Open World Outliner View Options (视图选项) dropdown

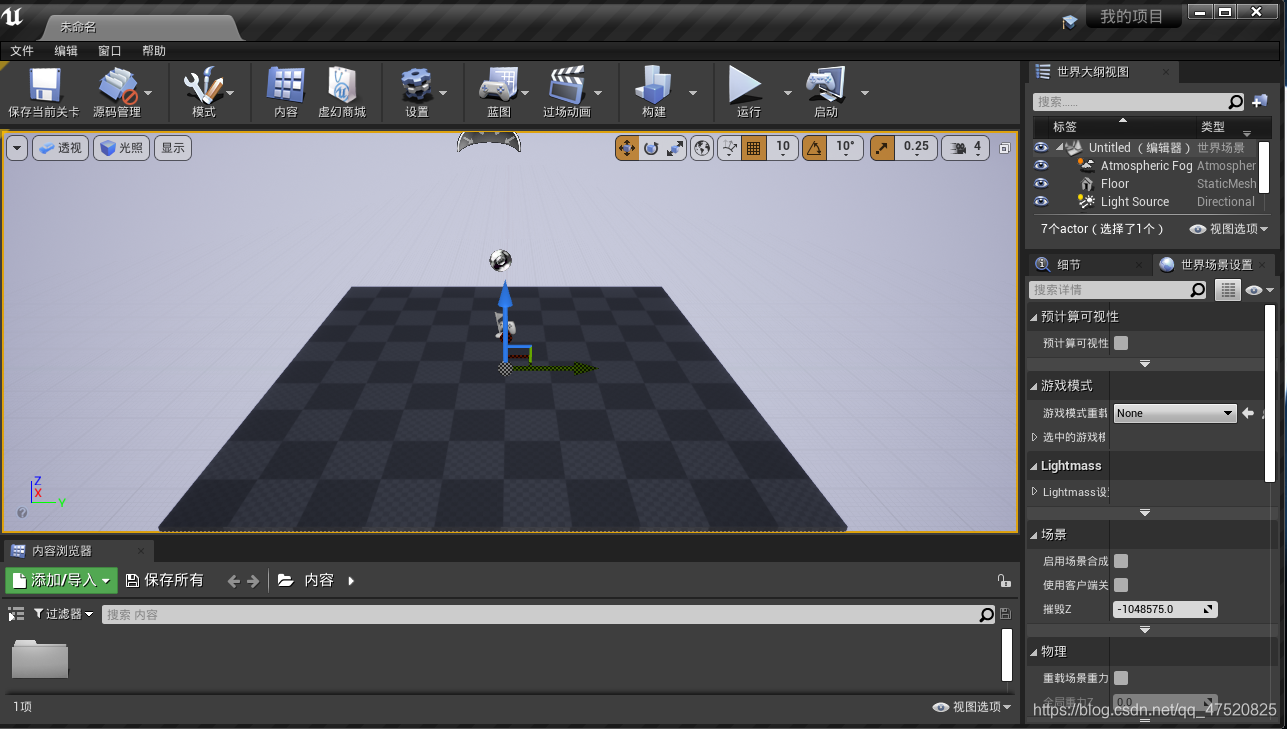click(1228, 229)
